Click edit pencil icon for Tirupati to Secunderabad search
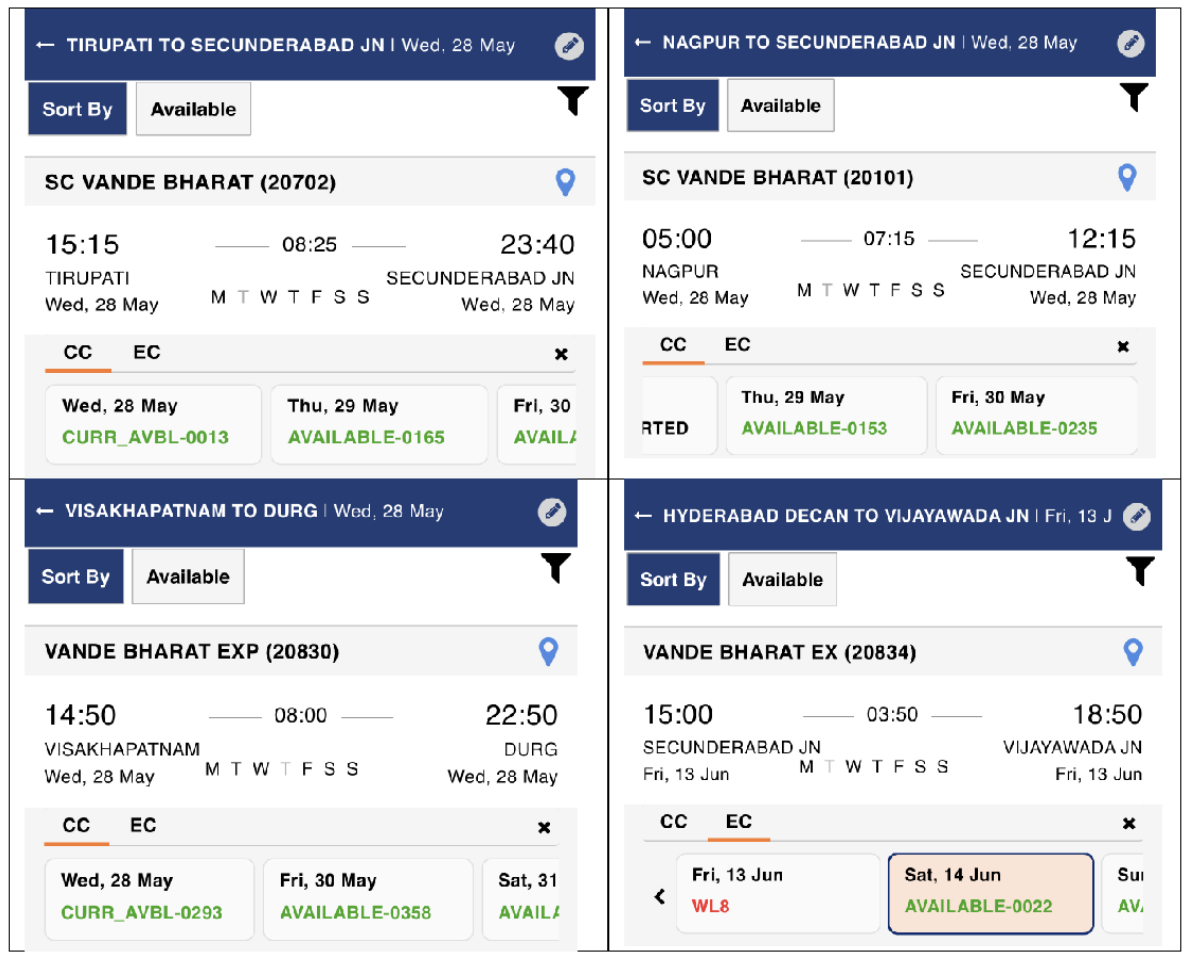The image size is (1186, 960). coord(569,46)
